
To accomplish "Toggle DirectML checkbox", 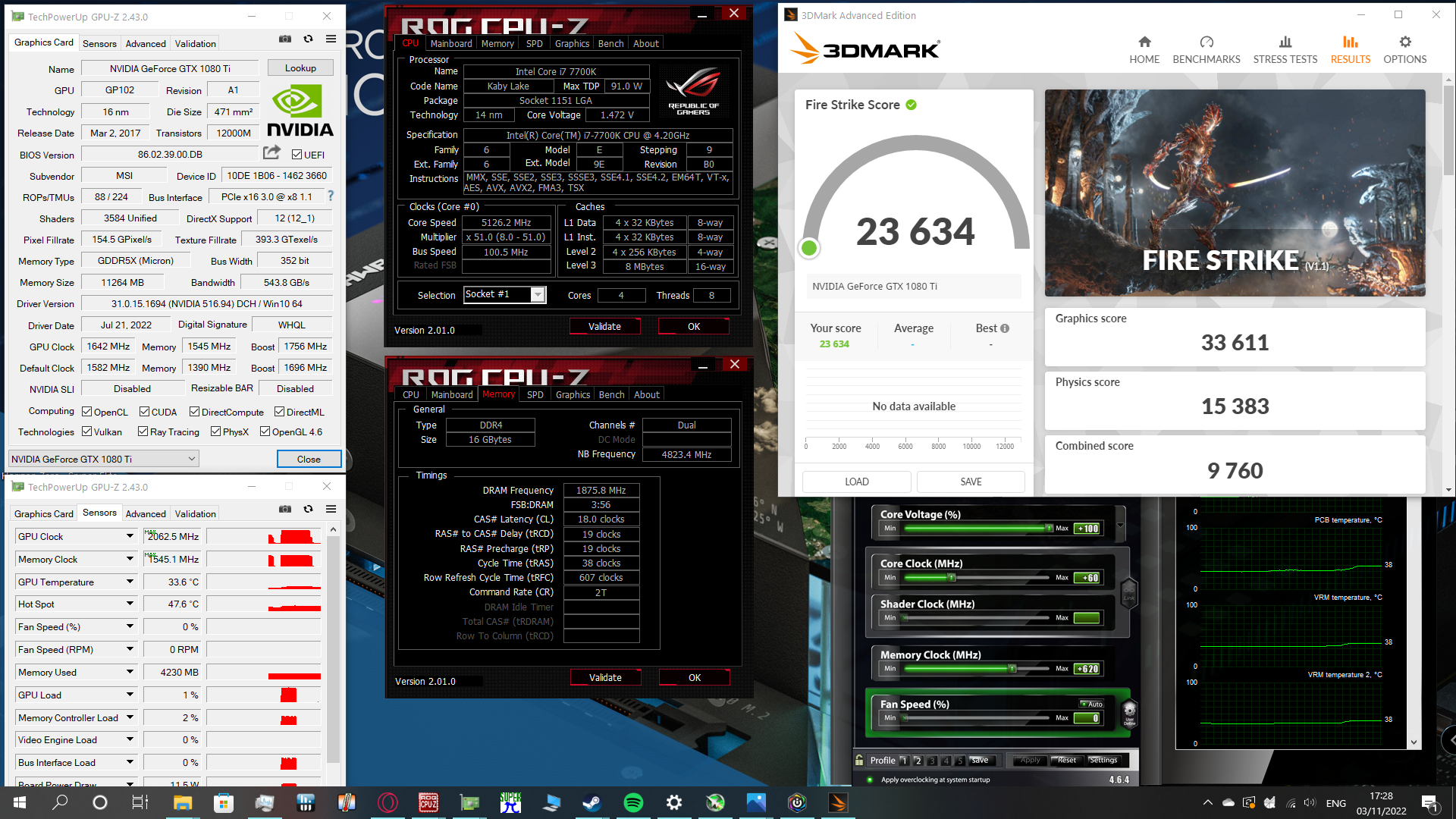I will coord(280,412).
